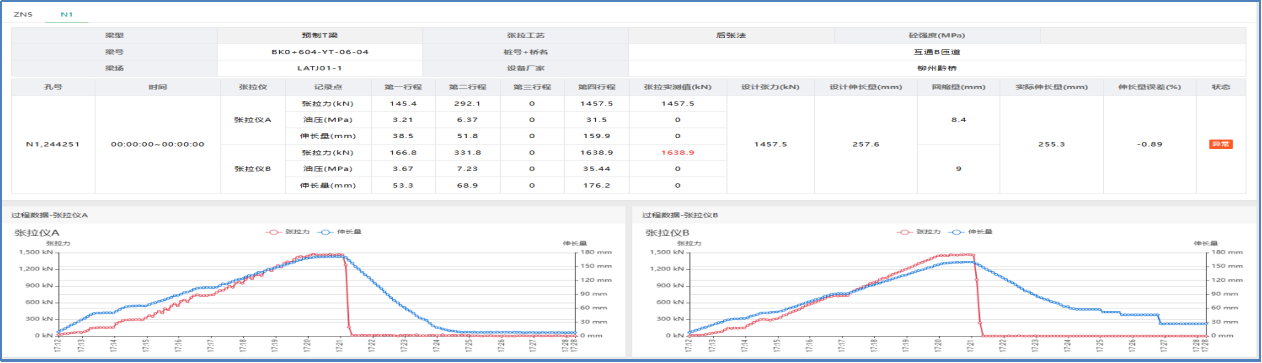The height and width of the screenshot is (363, 1262).
Task: Click the elongation error value -0.89
Action: click(1150, 144)
